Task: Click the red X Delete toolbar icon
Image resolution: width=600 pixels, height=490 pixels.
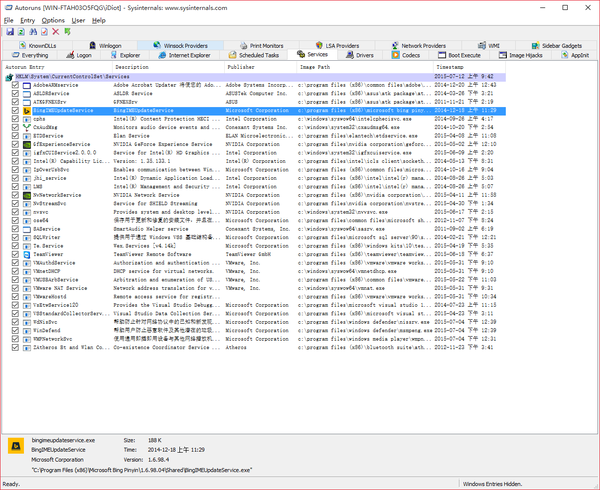Action: point(56,32)
